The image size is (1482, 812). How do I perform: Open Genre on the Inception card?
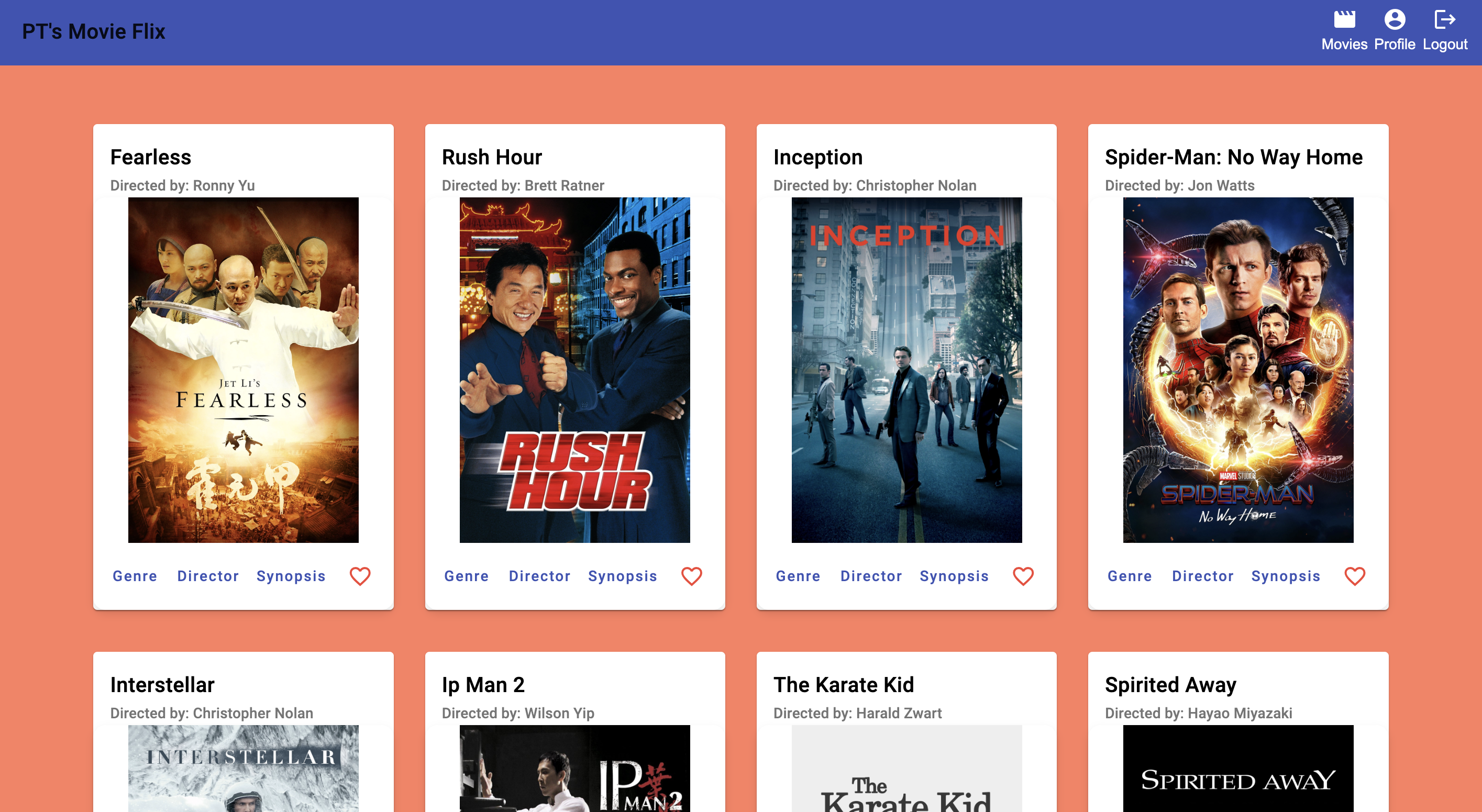(x=798, y=576)
